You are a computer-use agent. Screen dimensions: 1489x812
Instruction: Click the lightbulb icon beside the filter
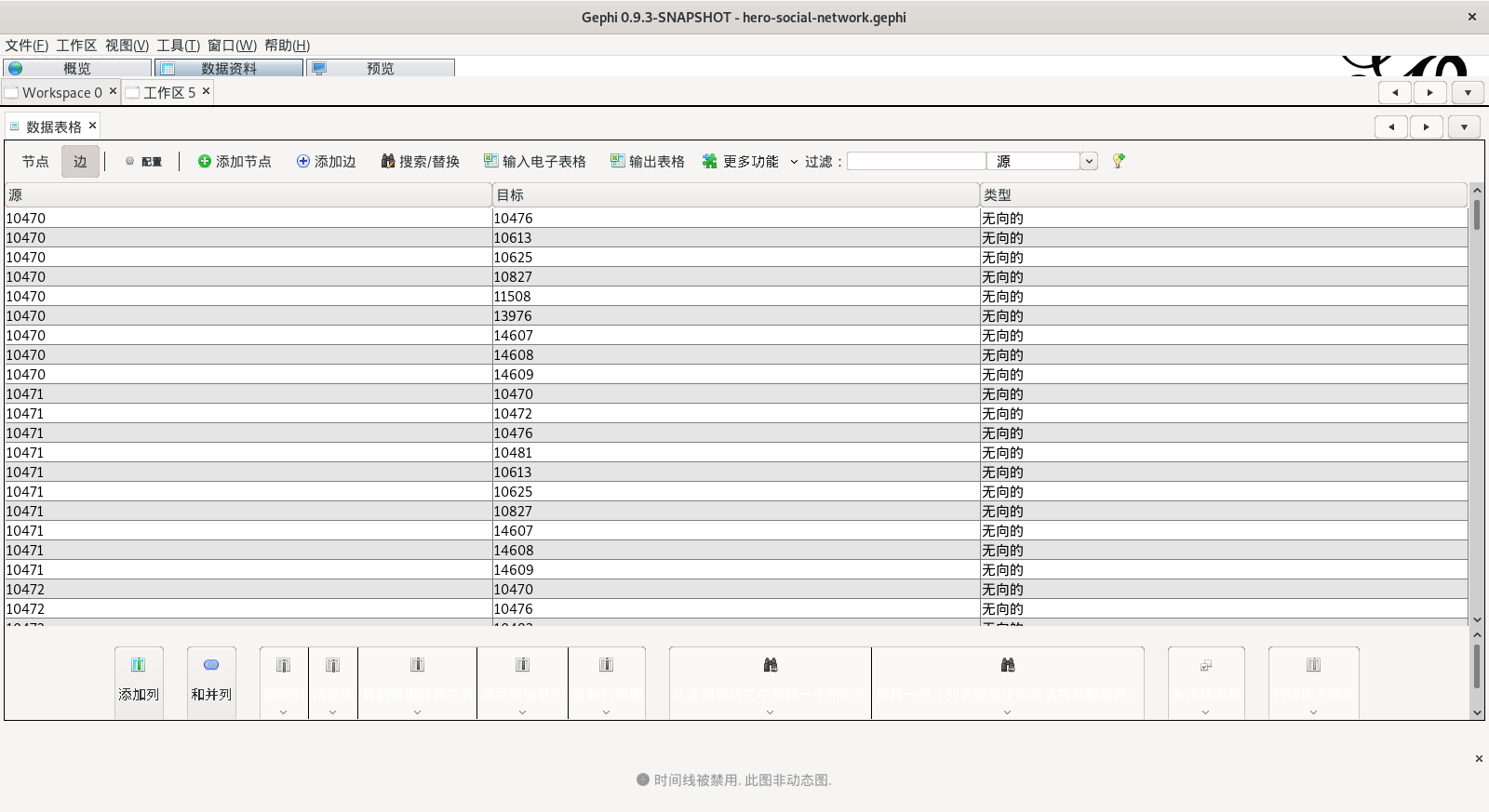point(1119,161)
